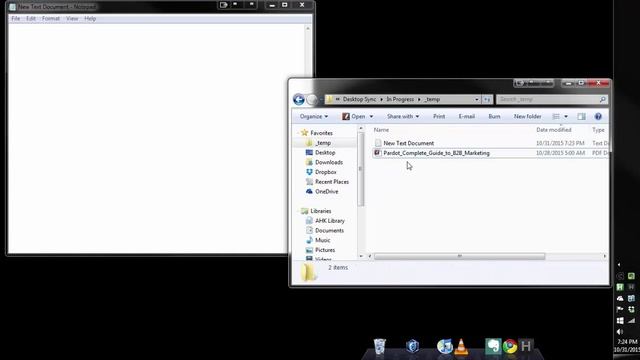This screenshot has width=640, height=360.
Task: Click the Forward arrow in Explorer
Action: [x=312, y=99]
